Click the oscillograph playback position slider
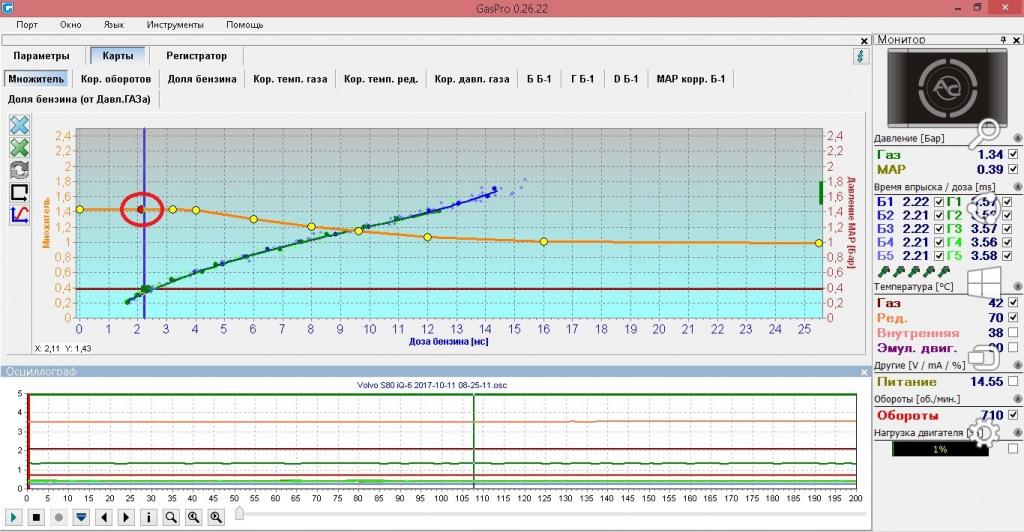Viewport: 1024px width, 532px height. tap(239, 515)
